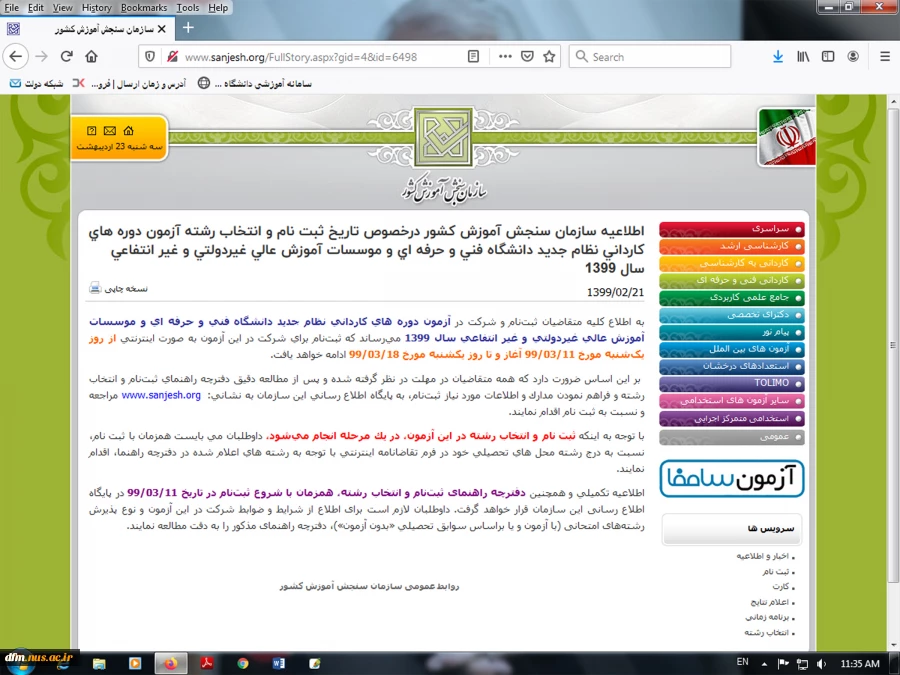This screenshot has width=900, height=675.
Task: Toggle the sidebar view
Action: 828,56
